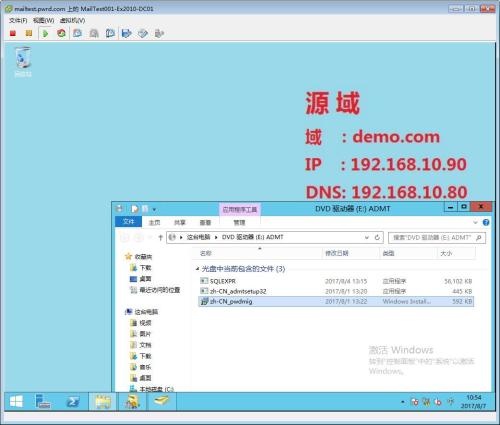Launch PowerShell from the taskbar

pyautogui.click(x=73, y=402)
